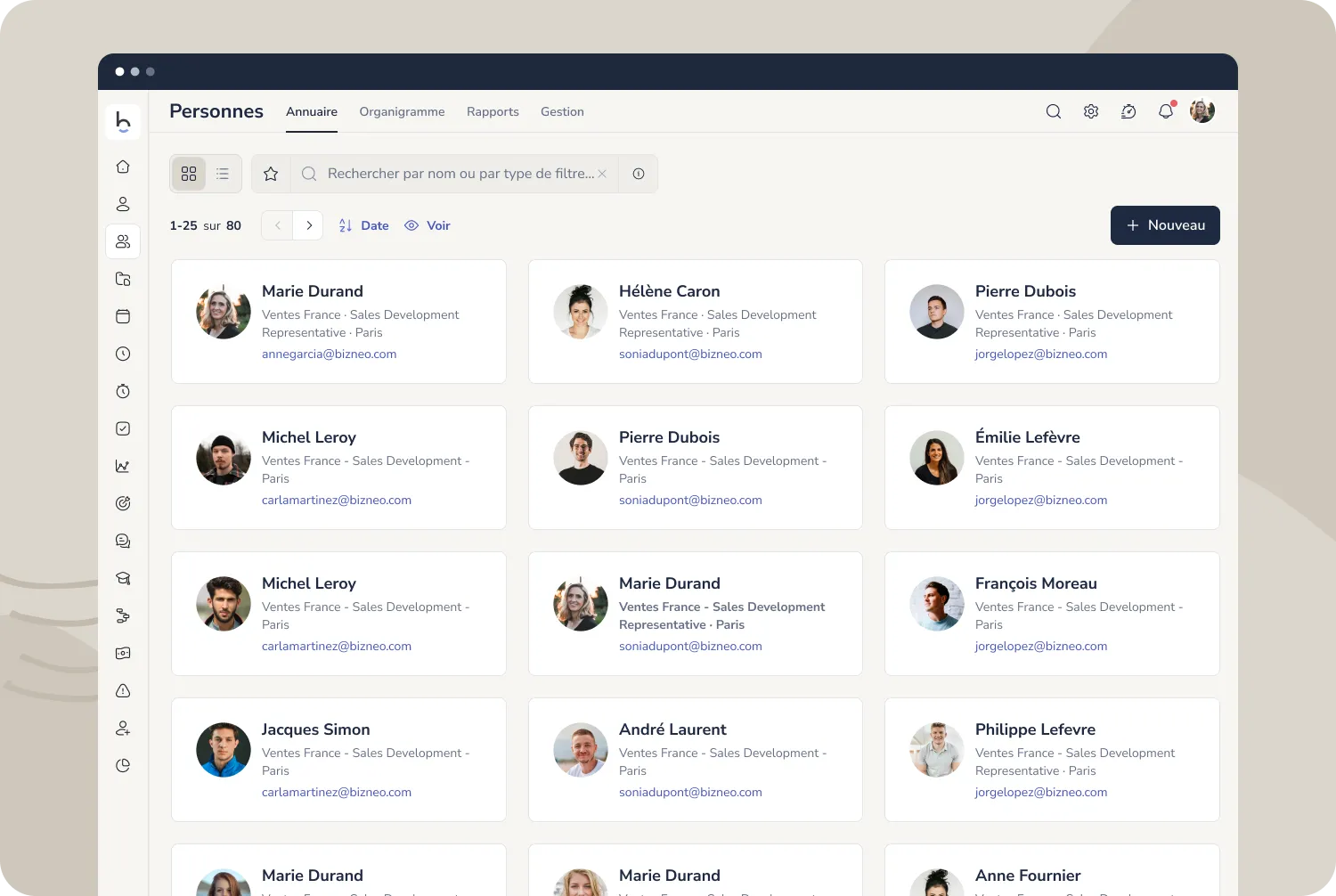Open the clock sidebar icon
This screenshot has height=896, width=1336.
pyautogui.click(x=123, y=354)
